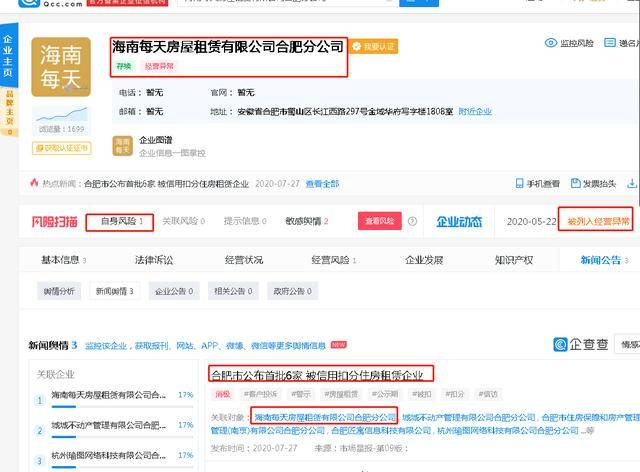Select 政府公告 0 sub-tab
The height and width of the screenshot is (472, 640).
(292, 291)
